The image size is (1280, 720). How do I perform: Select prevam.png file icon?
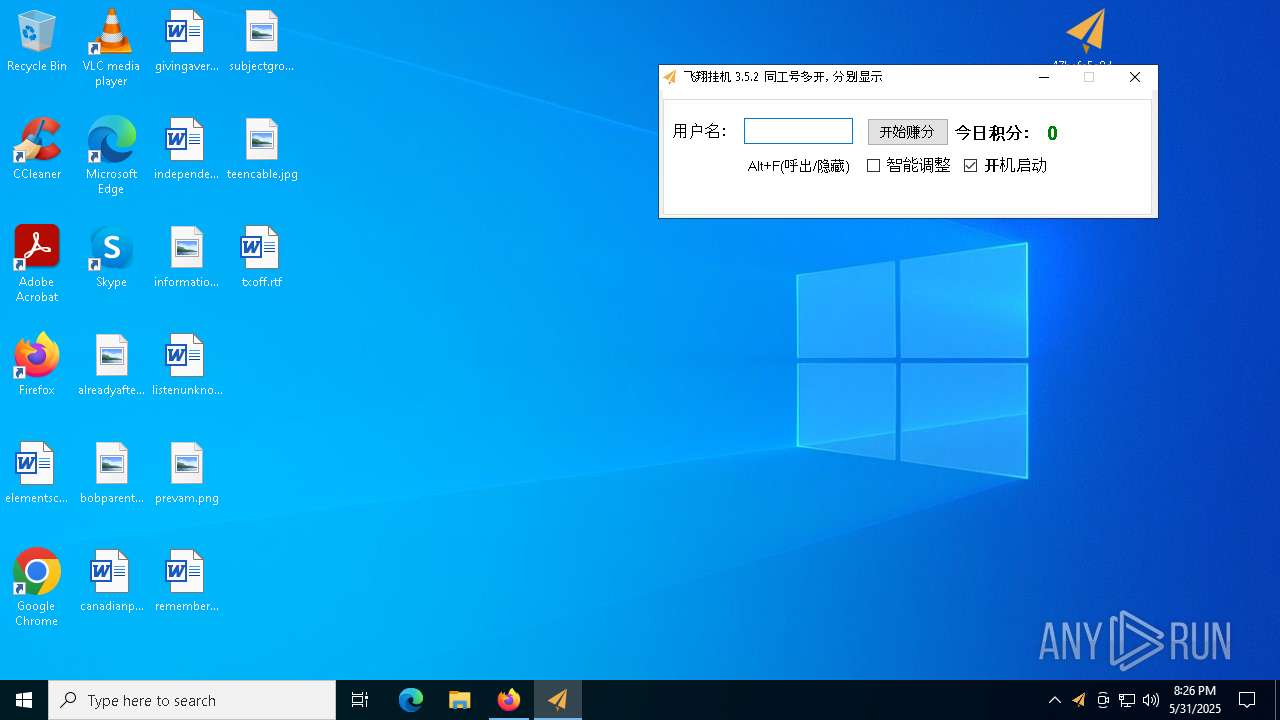click(187, 473)
